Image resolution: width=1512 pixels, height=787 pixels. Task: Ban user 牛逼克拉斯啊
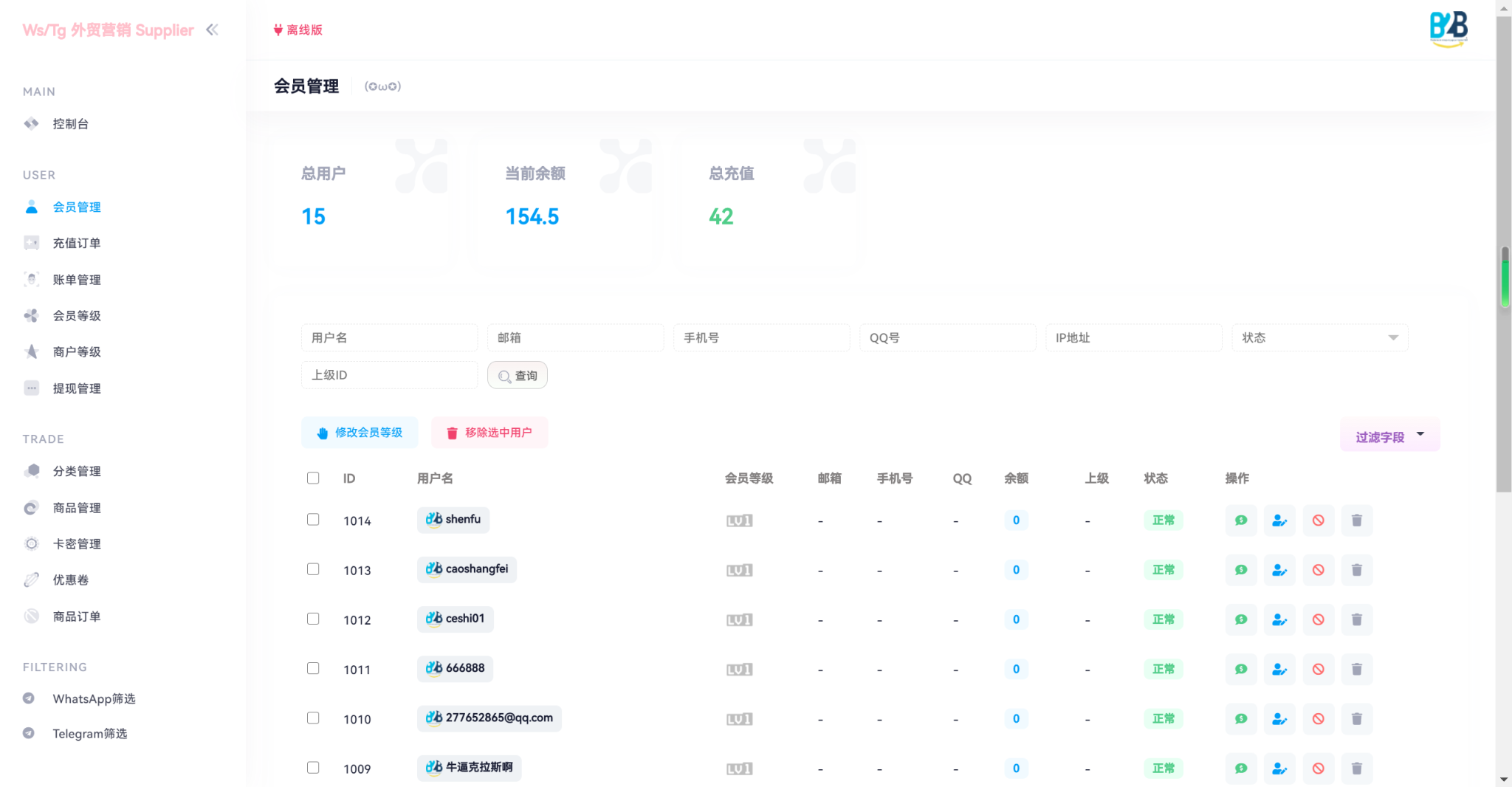point(1318,769)
